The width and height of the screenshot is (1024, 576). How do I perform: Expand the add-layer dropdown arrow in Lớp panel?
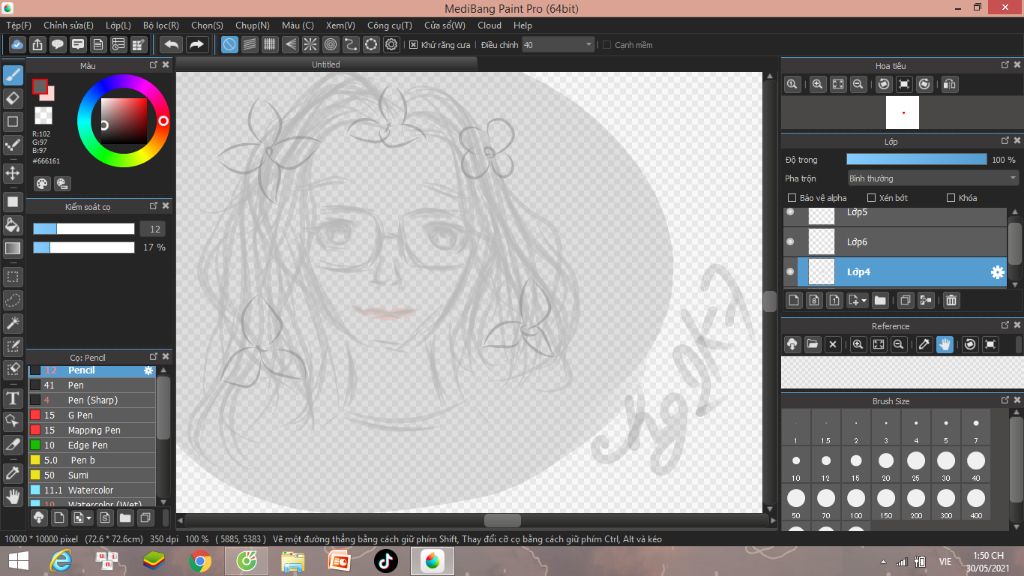863,300
